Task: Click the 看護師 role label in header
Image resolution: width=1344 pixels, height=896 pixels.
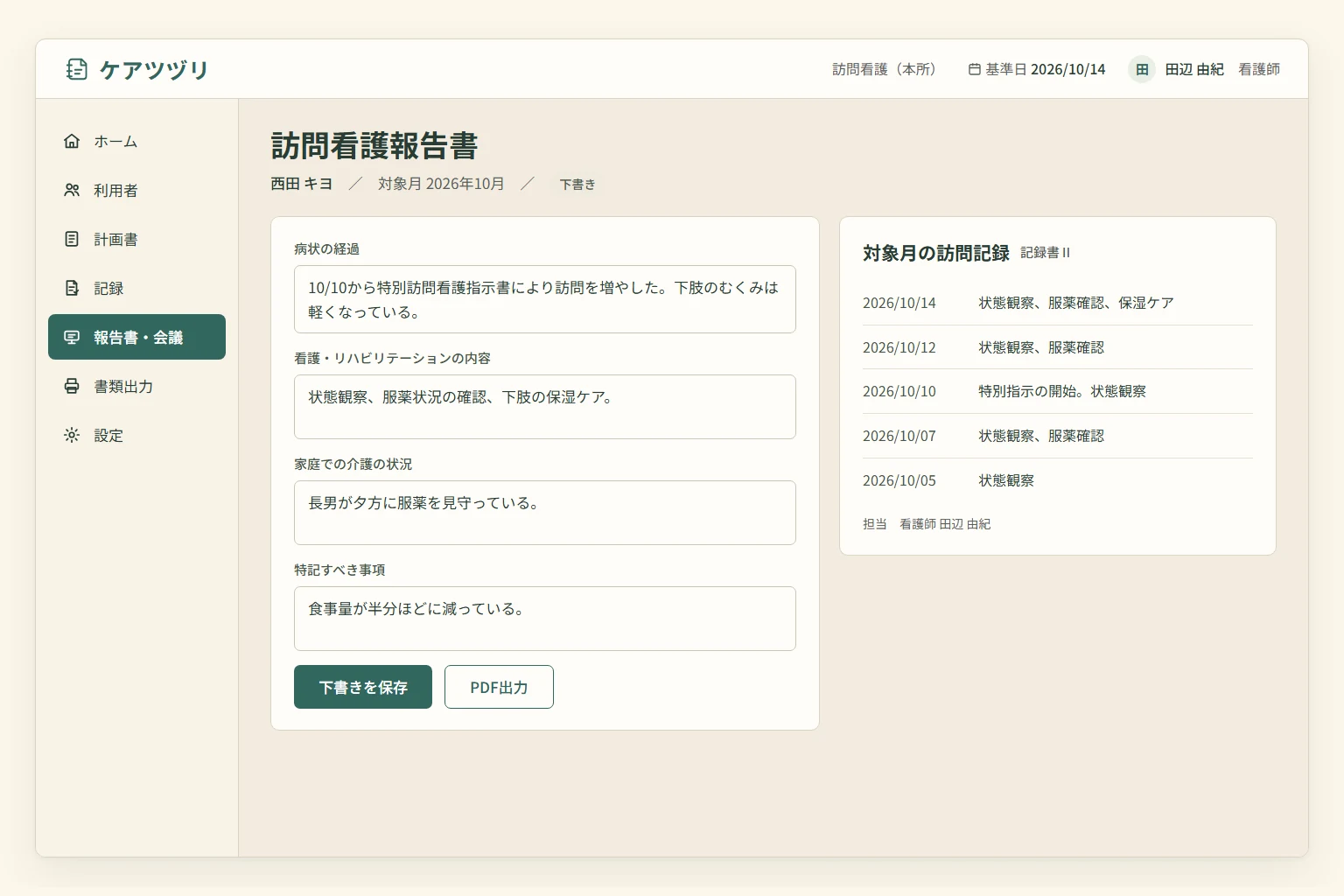Action: (x=1259, y=69)
